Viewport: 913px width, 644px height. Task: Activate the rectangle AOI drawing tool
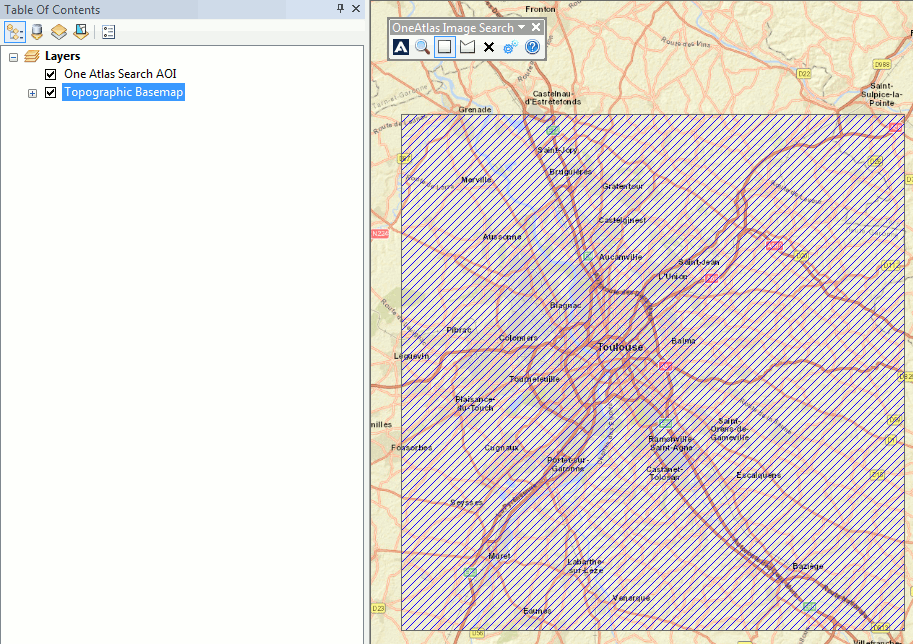click(x=444, y=46)
